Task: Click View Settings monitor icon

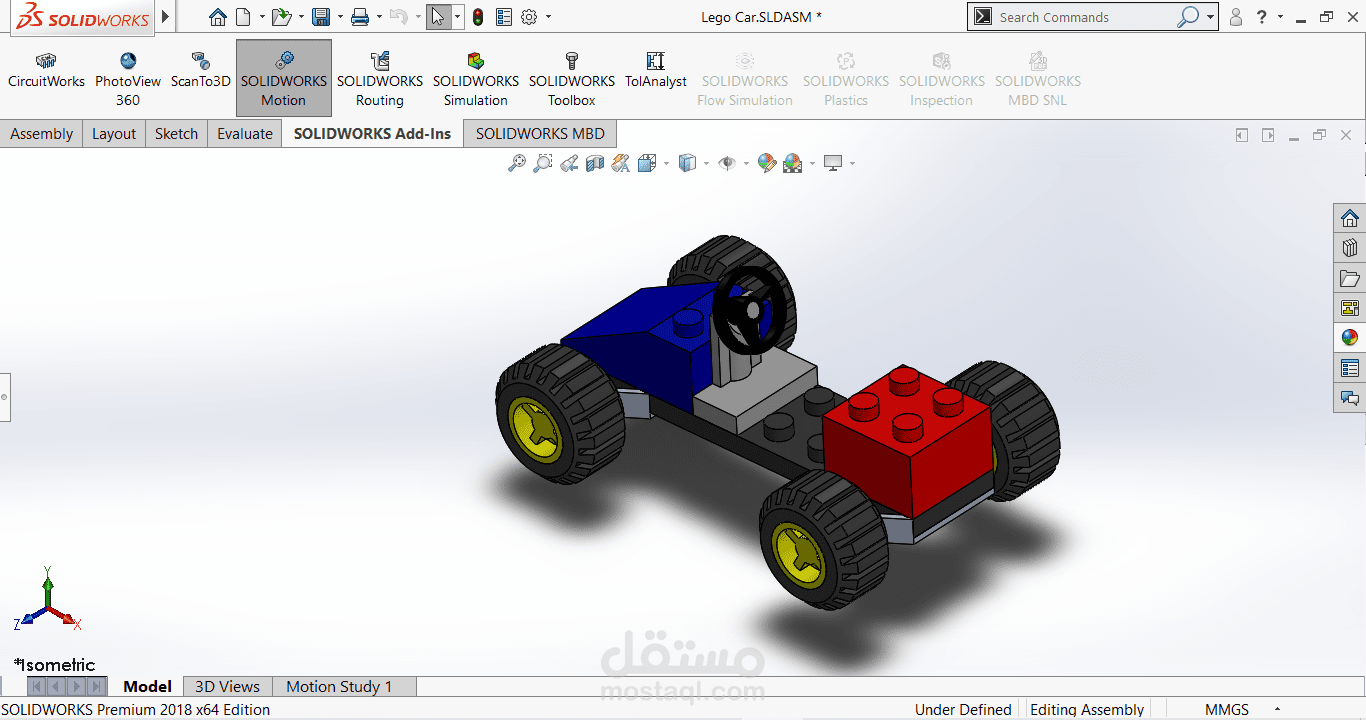Action: point(833,163)
